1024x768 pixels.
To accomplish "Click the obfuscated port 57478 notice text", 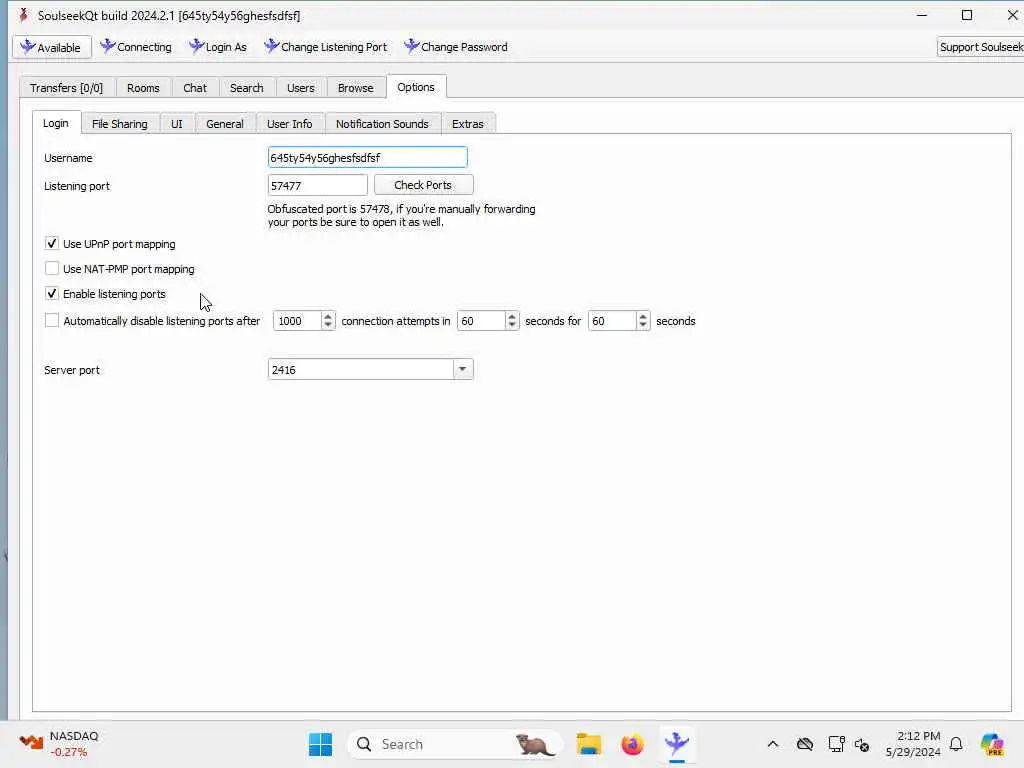I will pyautogui.click(x=401, y=216).
